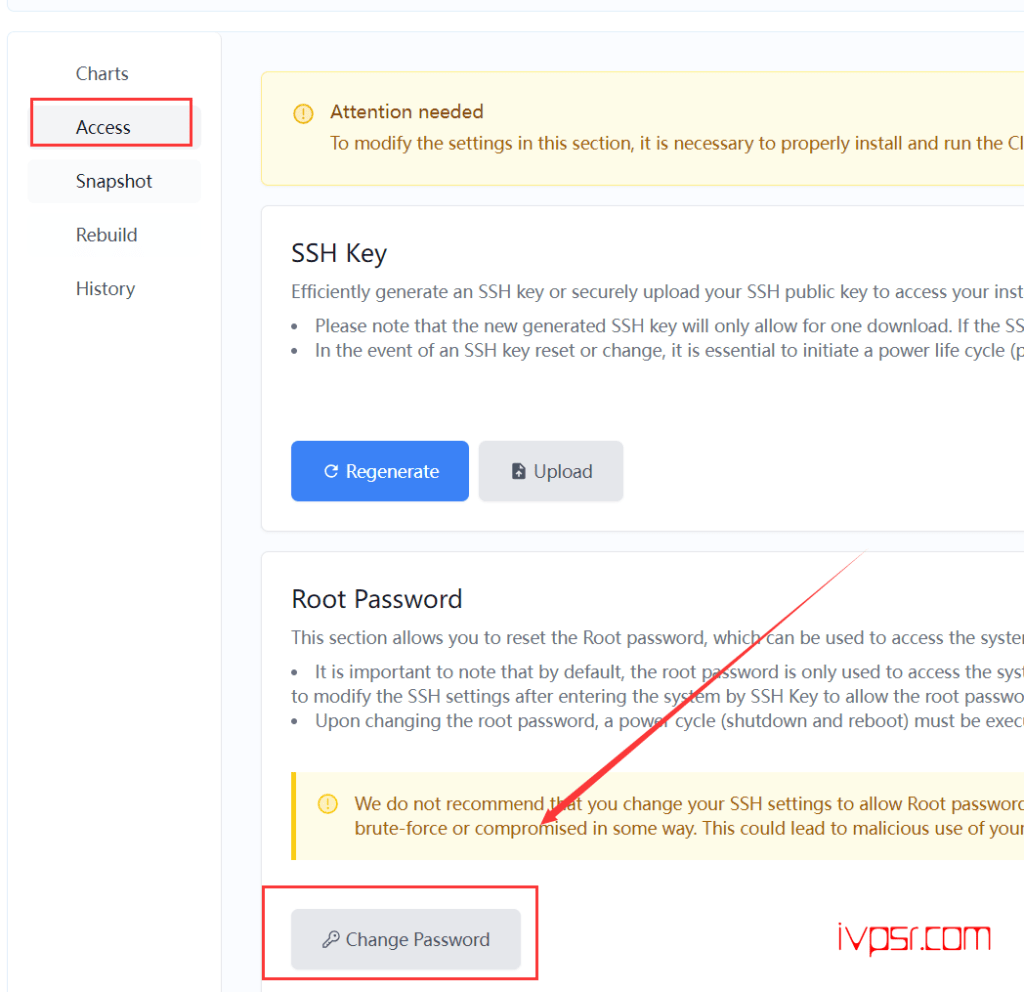Click the Regenerate button
This screenshot has width=1024, height=992.
tap(380, 471)
